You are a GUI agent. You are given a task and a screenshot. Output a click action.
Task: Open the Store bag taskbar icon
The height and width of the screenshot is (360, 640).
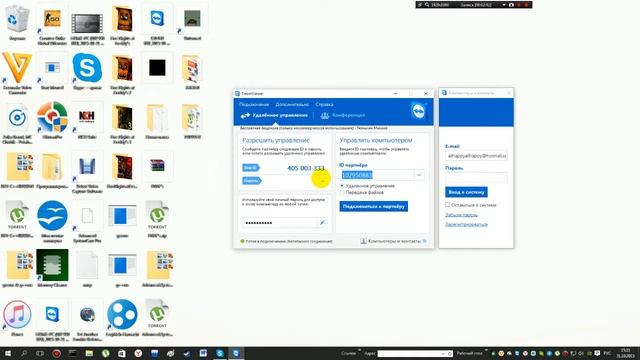click(122, 353)
